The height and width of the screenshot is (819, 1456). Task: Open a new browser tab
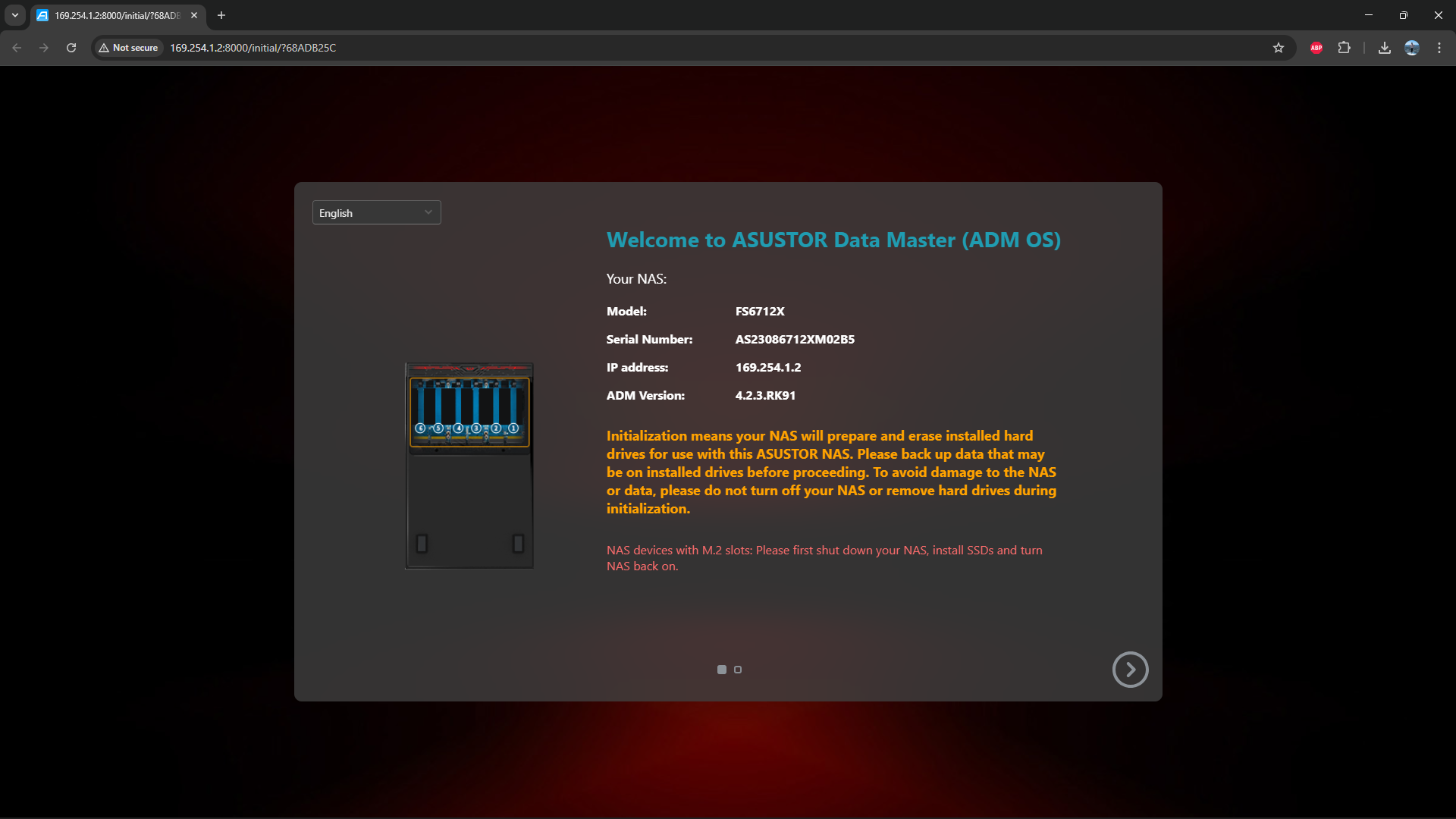(221, 15)
